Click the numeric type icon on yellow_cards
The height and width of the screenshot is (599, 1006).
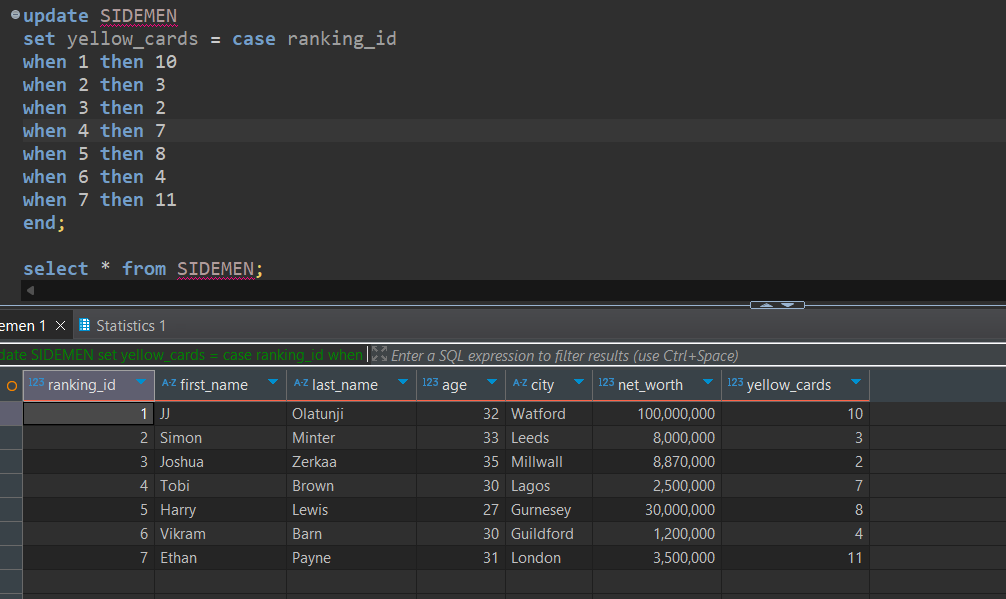[x=735, y=382]
